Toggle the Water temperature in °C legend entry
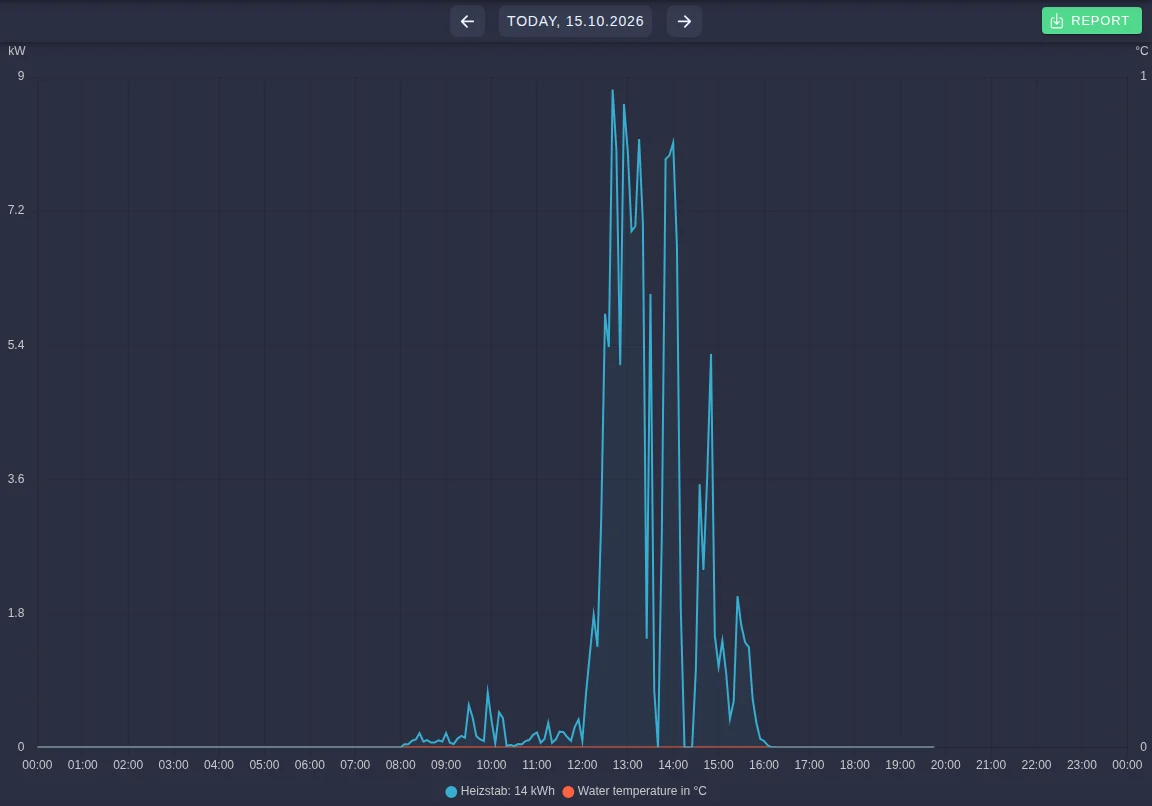 635,791
